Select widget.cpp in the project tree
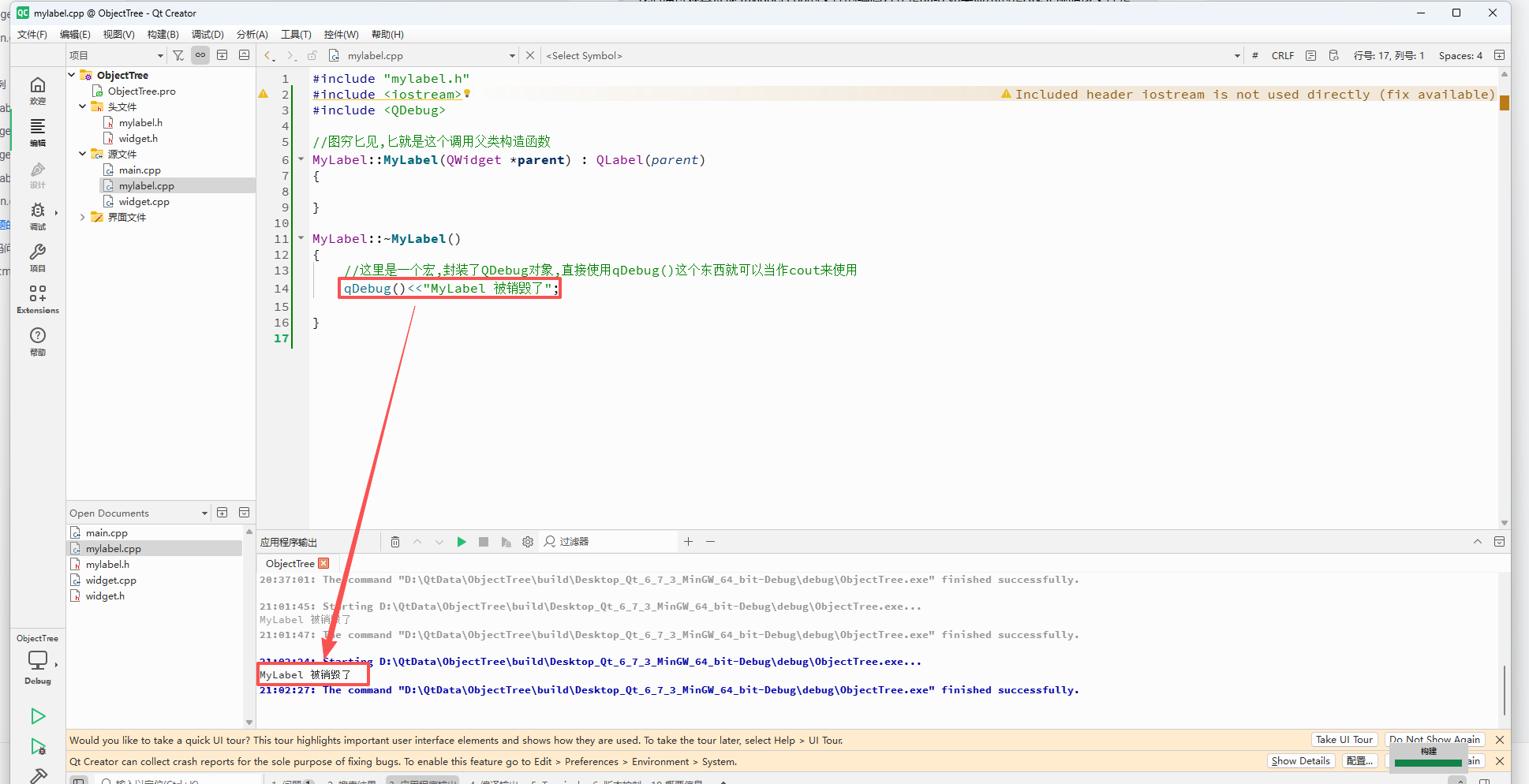Image resolution: width=1529 pixels, height=784 pixels. coord(144,201)
